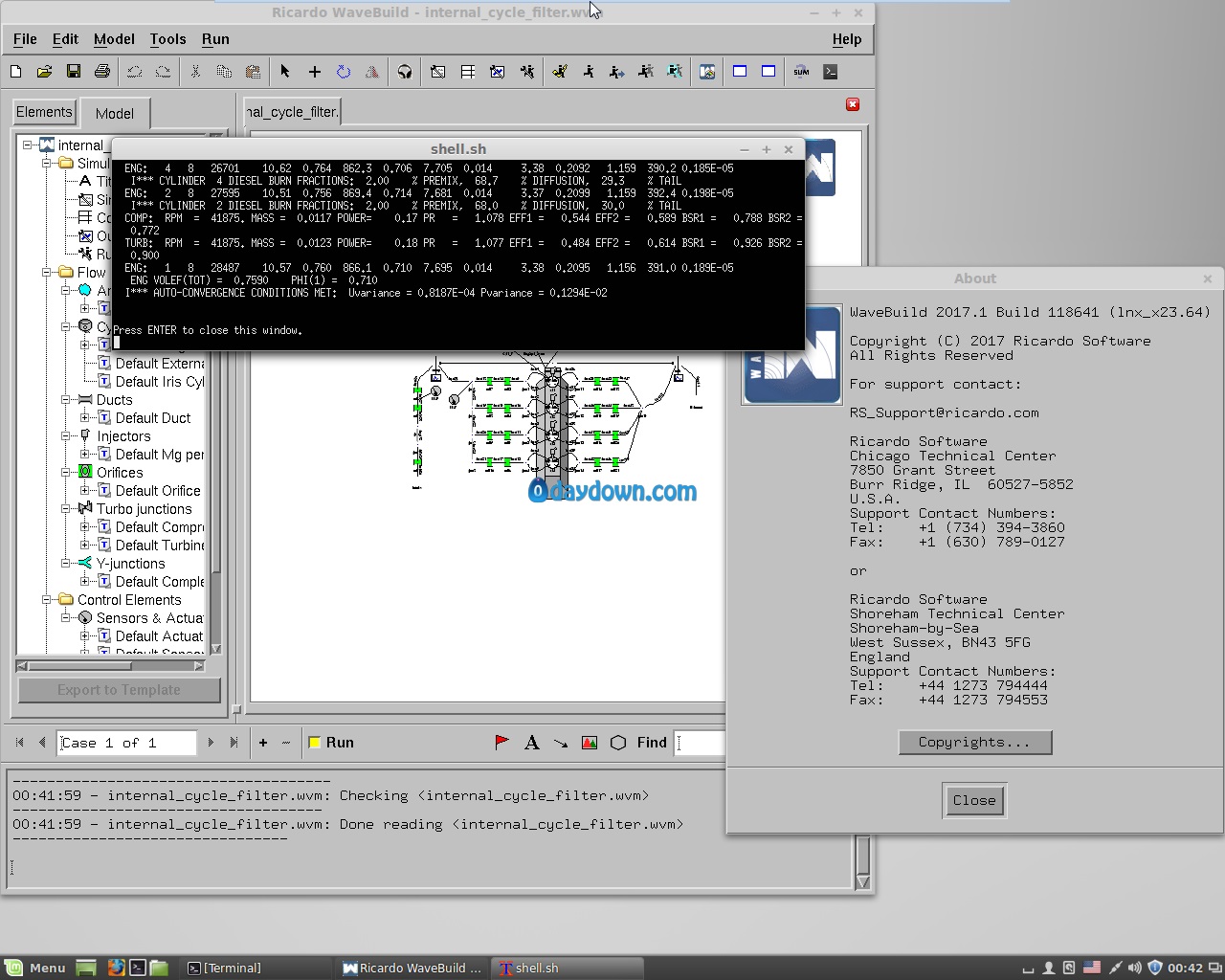Click the SUM toolbar icon
The width and height of the screenshot is (1225, 980).
pos(801,72)
